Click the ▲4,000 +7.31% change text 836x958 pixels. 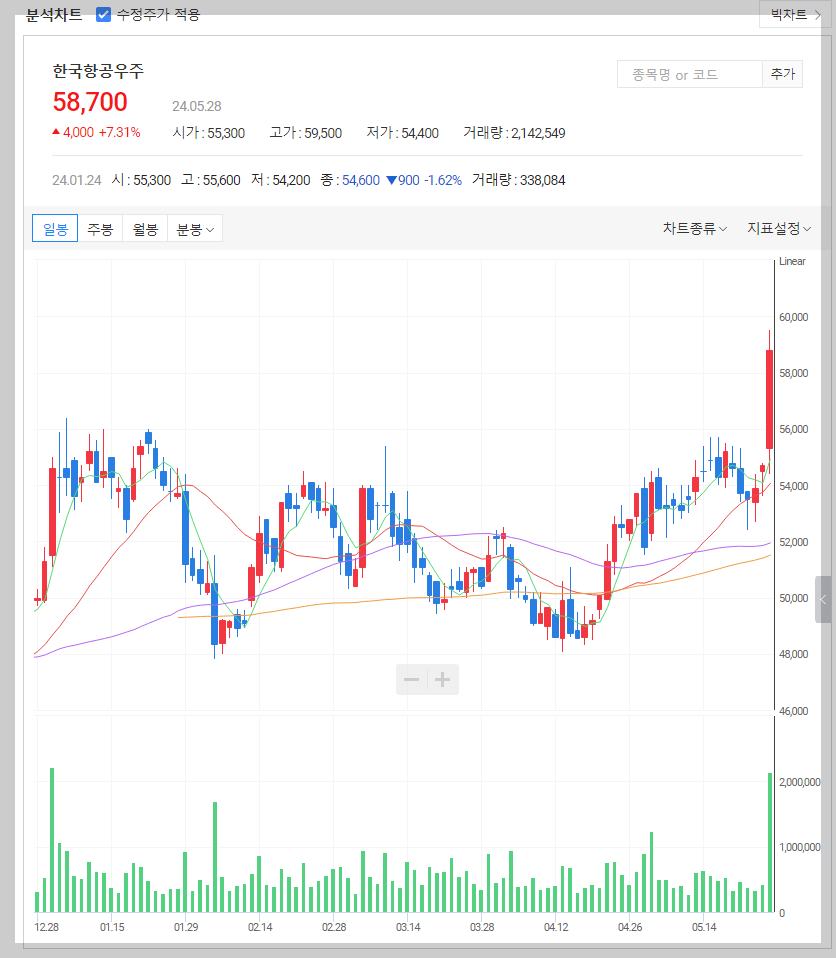(x=97, y=133)
